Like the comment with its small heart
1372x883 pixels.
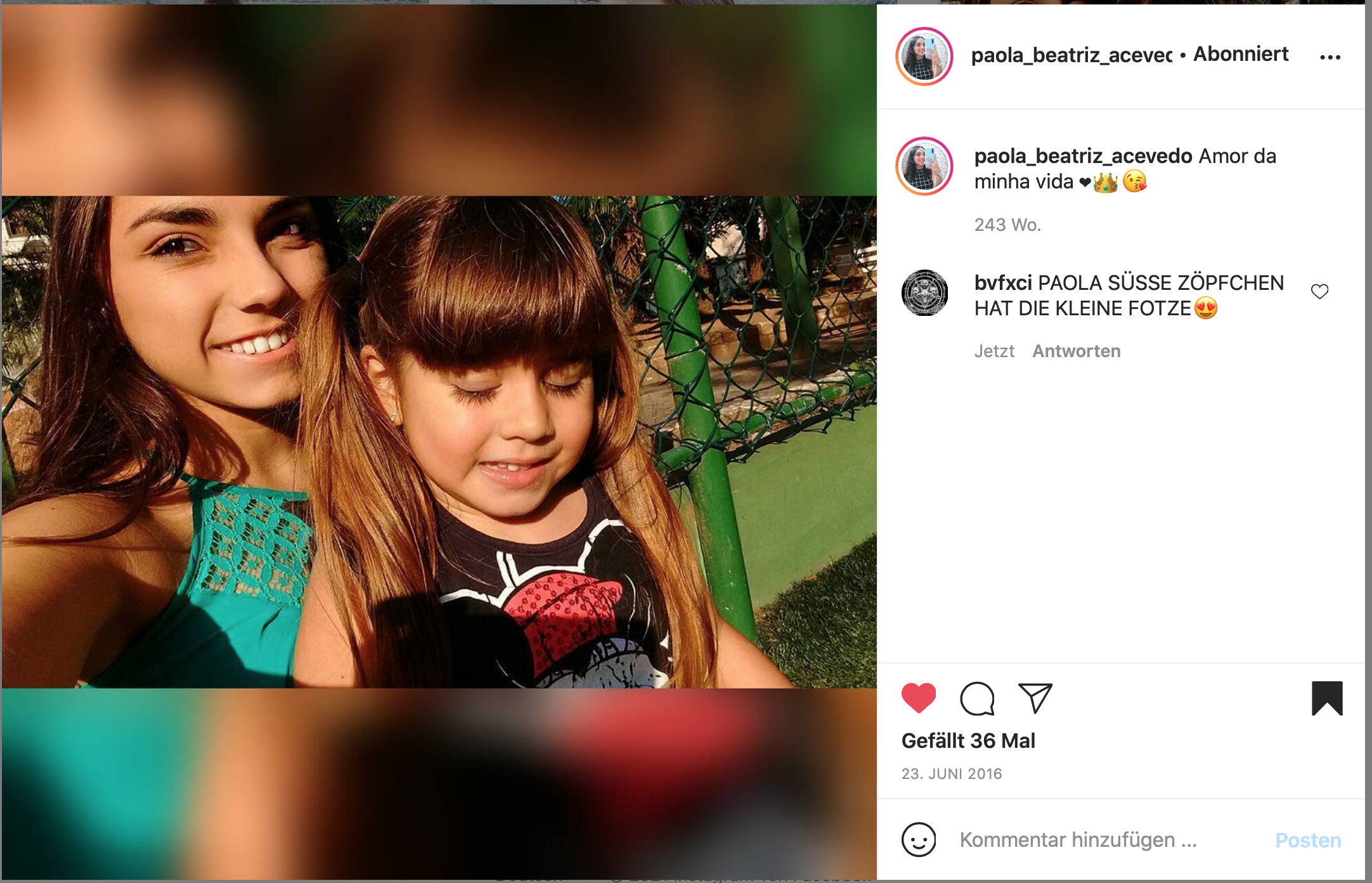(x=1319, y=291)
